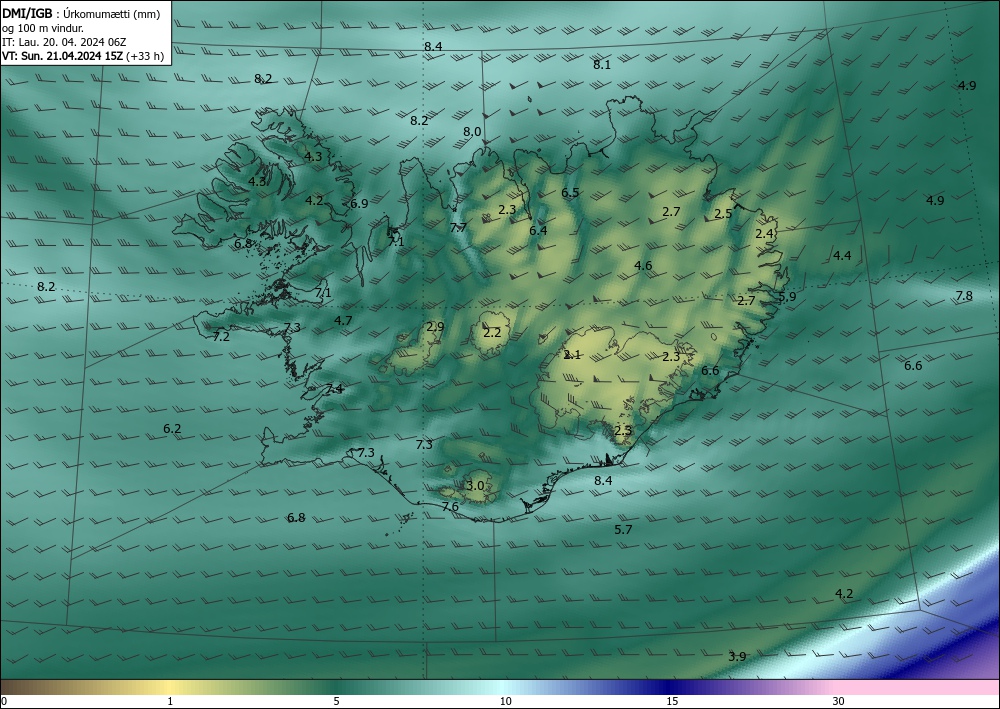This screenshot has height=709, width=1000.
Task: Click the '(+33 h)' forecast offset text
Action: pos(145,56)
